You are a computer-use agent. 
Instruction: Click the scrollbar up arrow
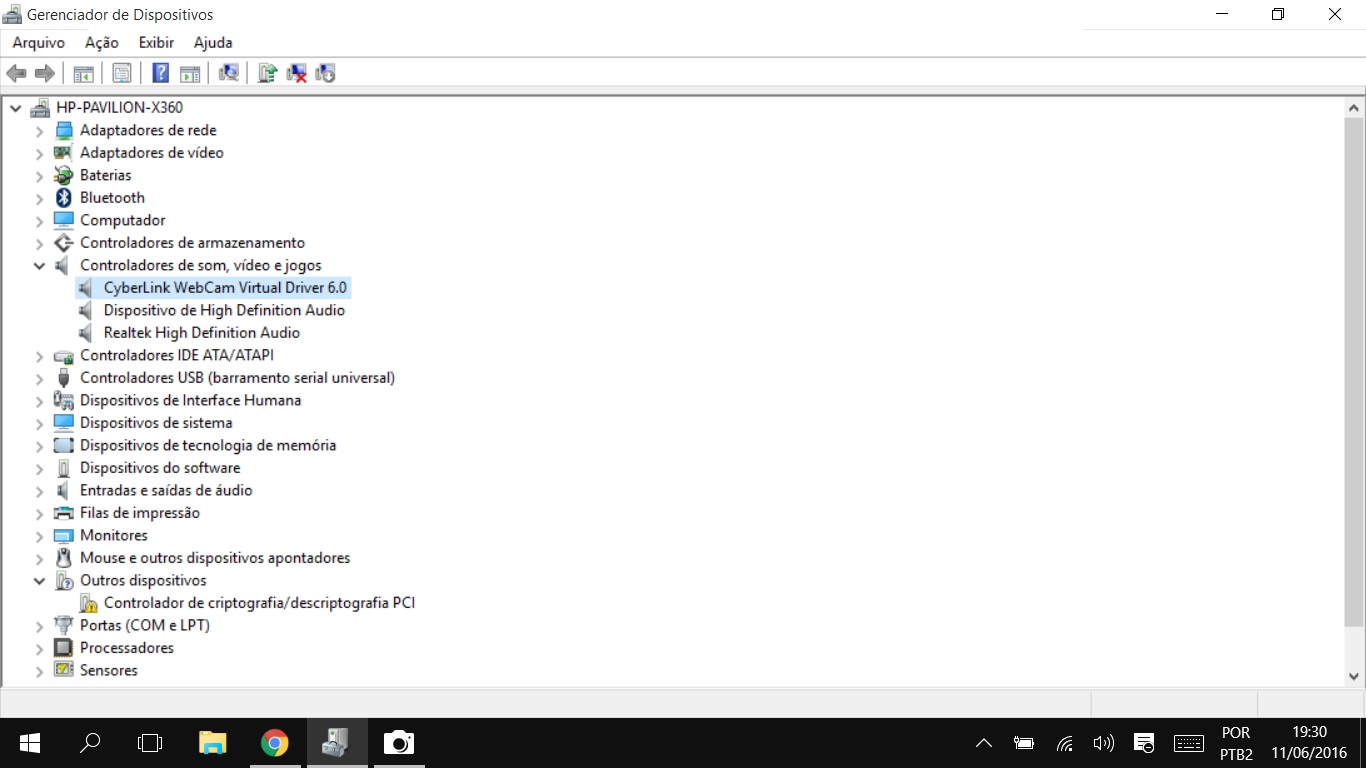[x=1355, y=107]
